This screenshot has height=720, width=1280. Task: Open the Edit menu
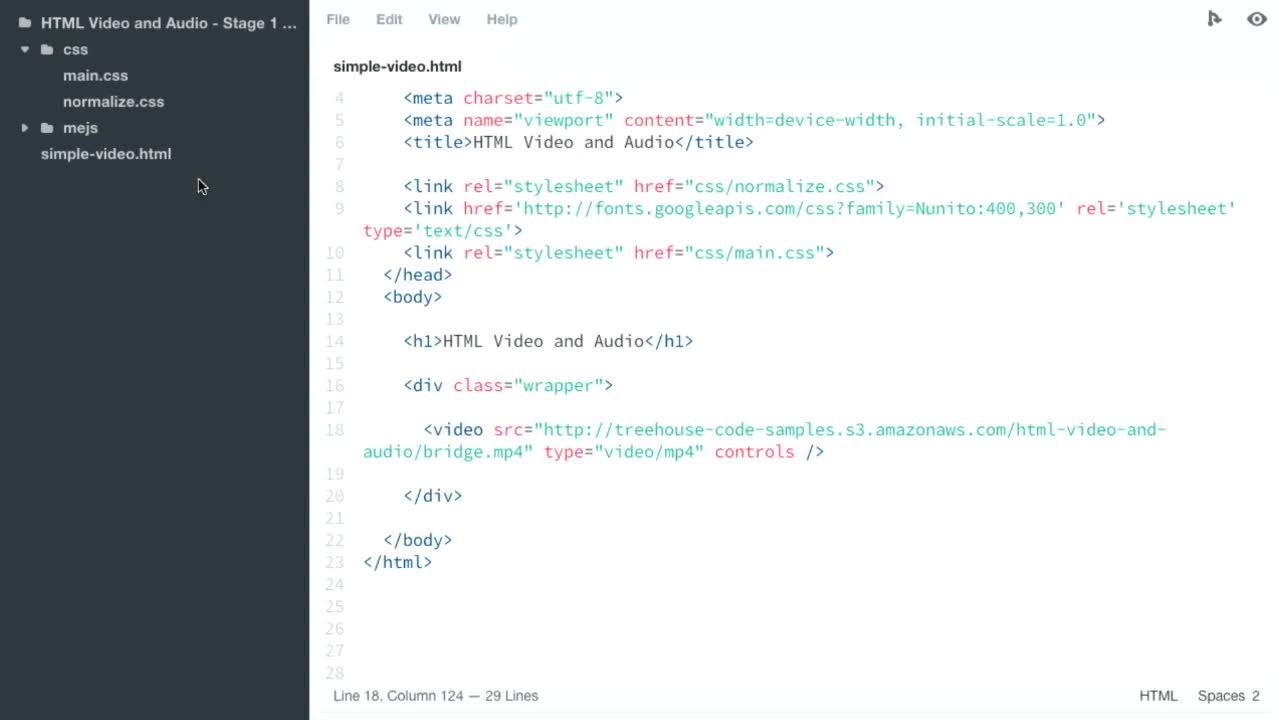pyautogui.click(x=389, y=19)
